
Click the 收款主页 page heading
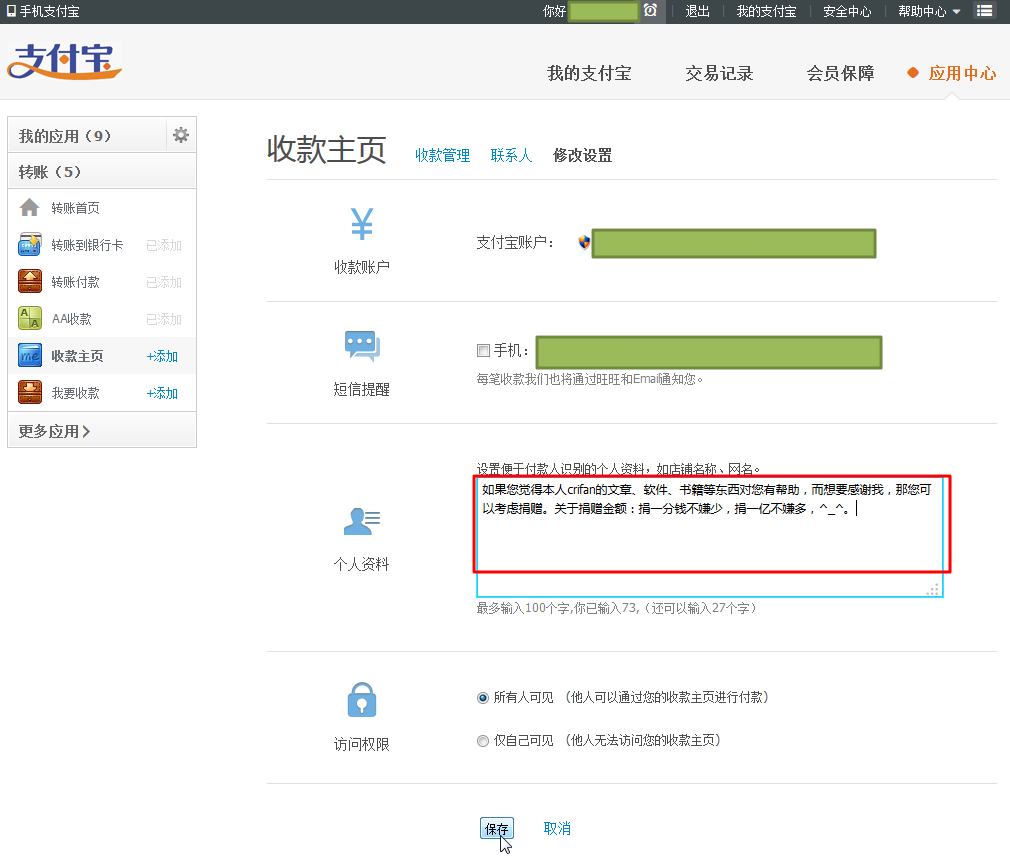click(x=327, y=149)
